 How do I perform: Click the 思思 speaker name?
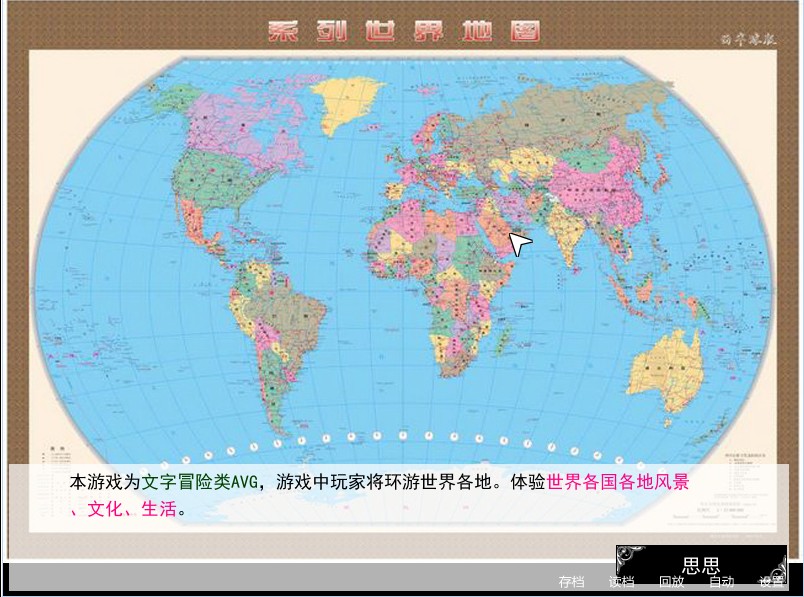701,565
